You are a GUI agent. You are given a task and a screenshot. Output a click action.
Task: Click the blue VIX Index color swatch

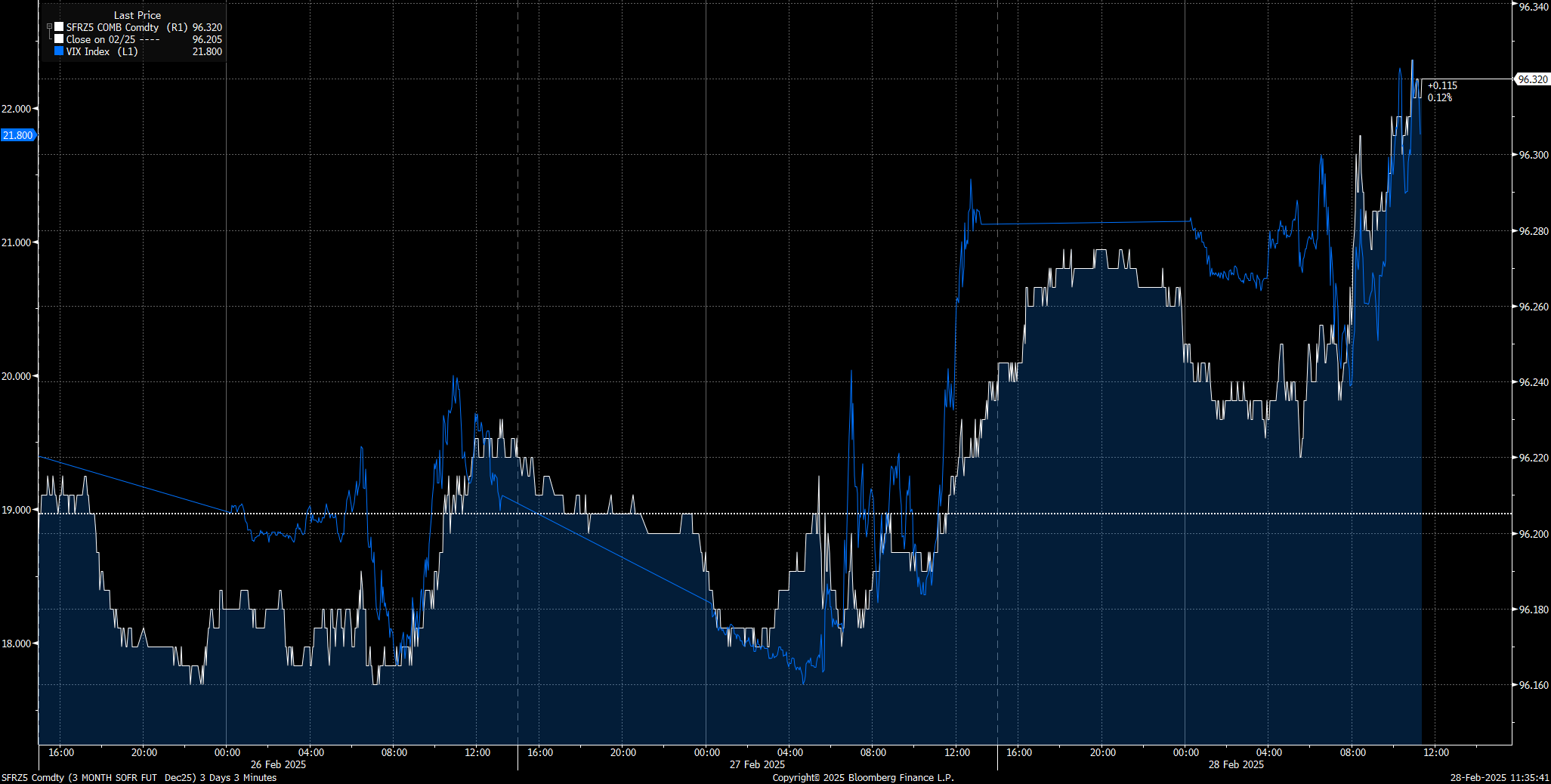tap(59, 51)
